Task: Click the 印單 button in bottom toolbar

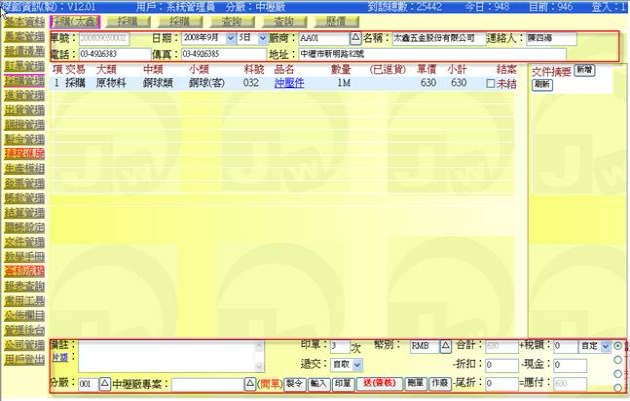Action: click(x=343, y=383)
